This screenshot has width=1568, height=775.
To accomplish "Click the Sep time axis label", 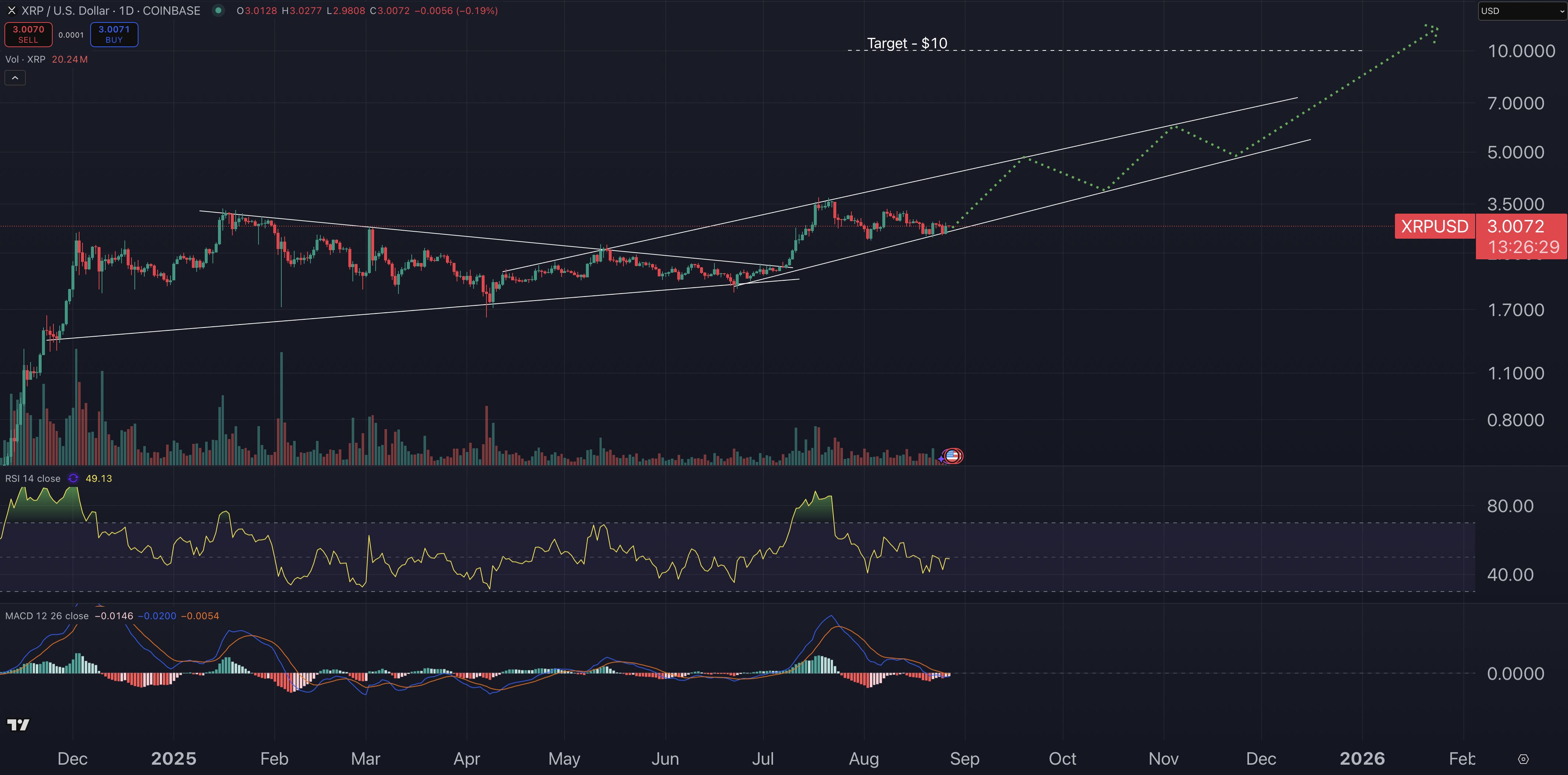I will (965, 758).
